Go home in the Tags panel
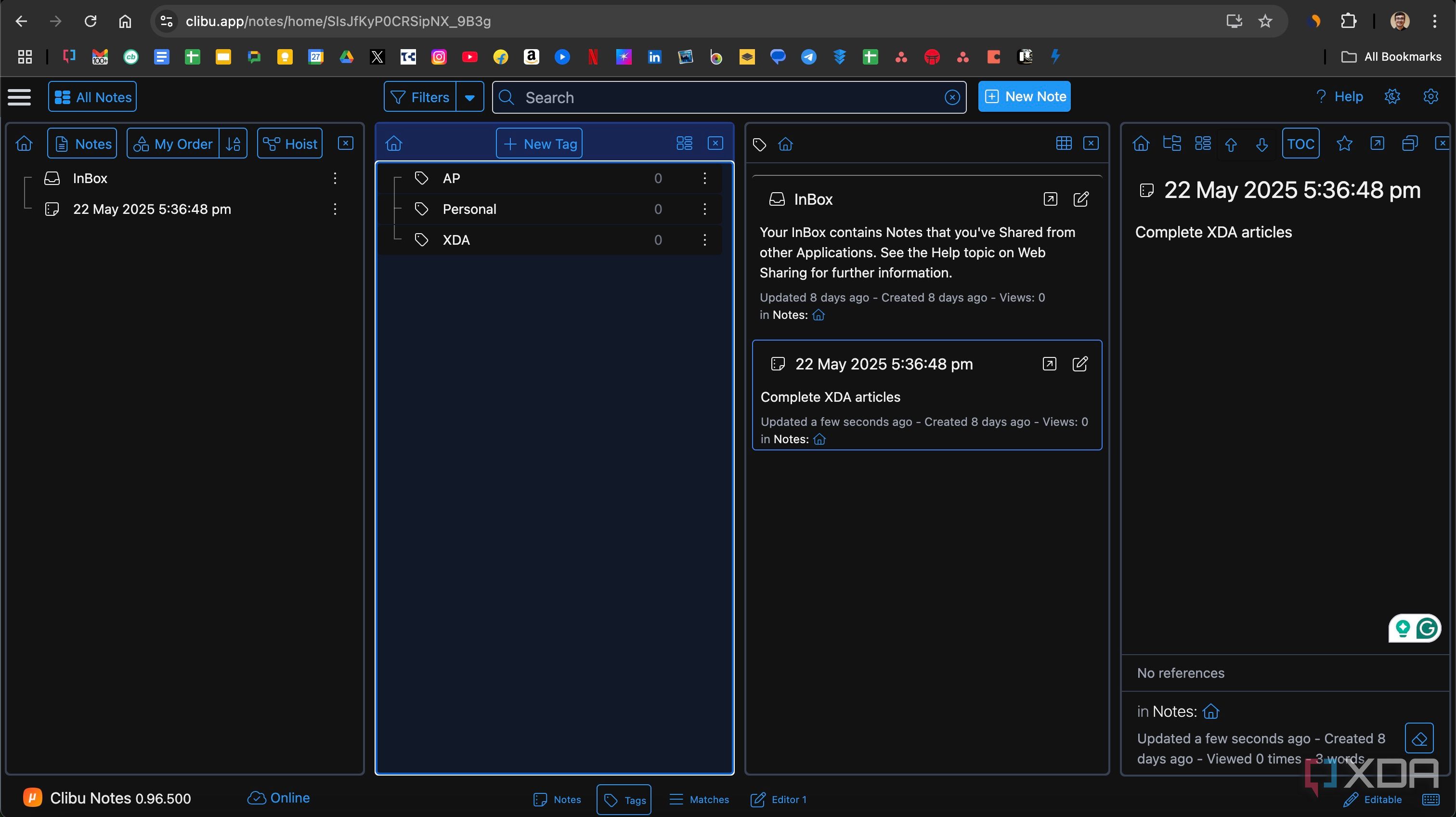The height and width of the screenshot is (817, 1456). [394, 144]
